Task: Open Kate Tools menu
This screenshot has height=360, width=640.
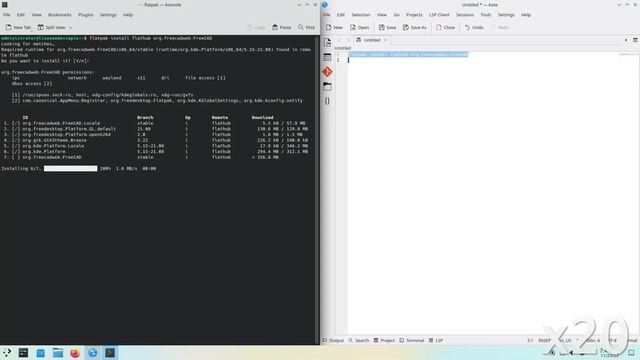Action: (x=486, y=15)
